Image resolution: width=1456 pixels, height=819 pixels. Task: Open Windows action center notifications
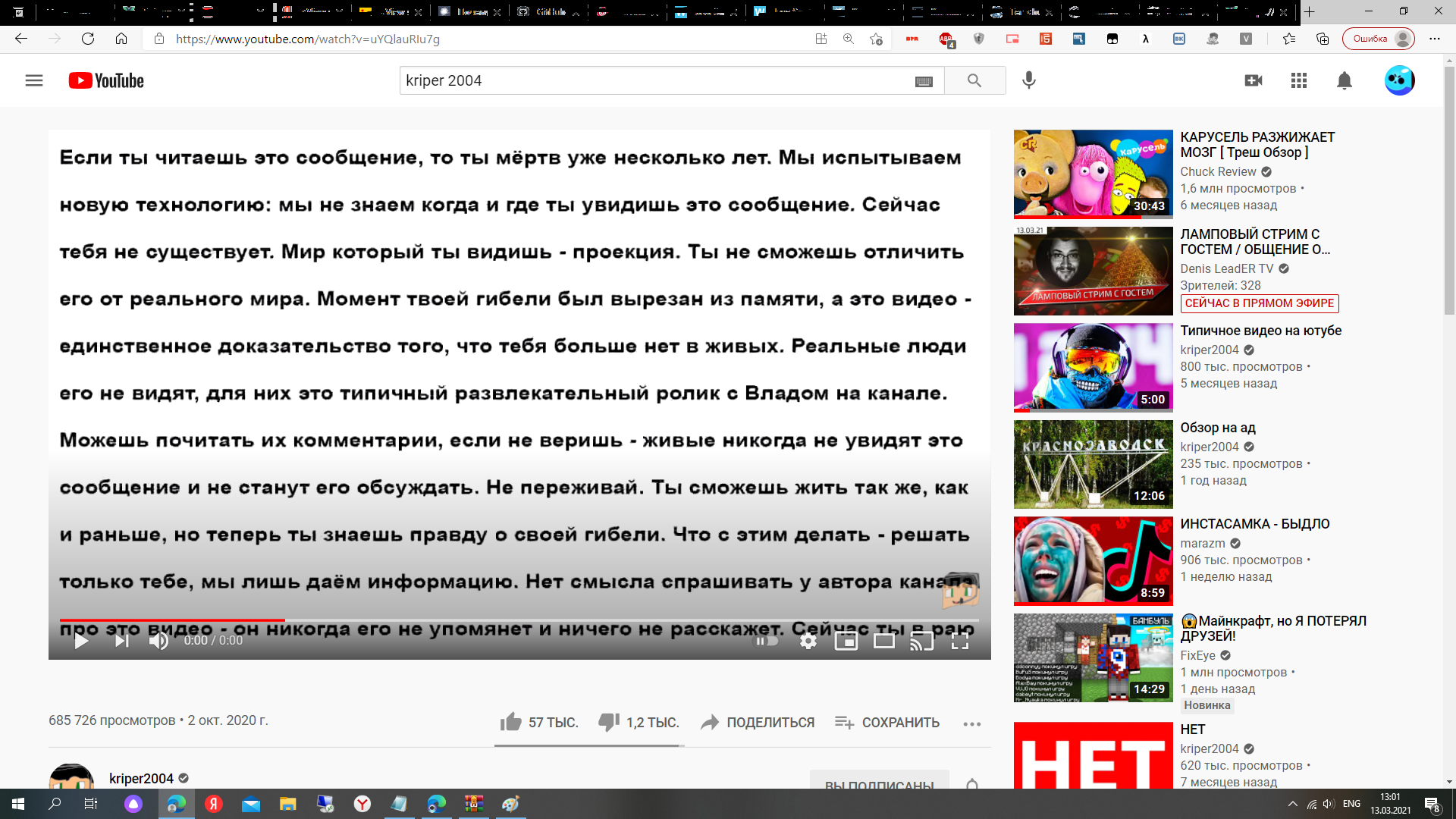point(1432,805)
